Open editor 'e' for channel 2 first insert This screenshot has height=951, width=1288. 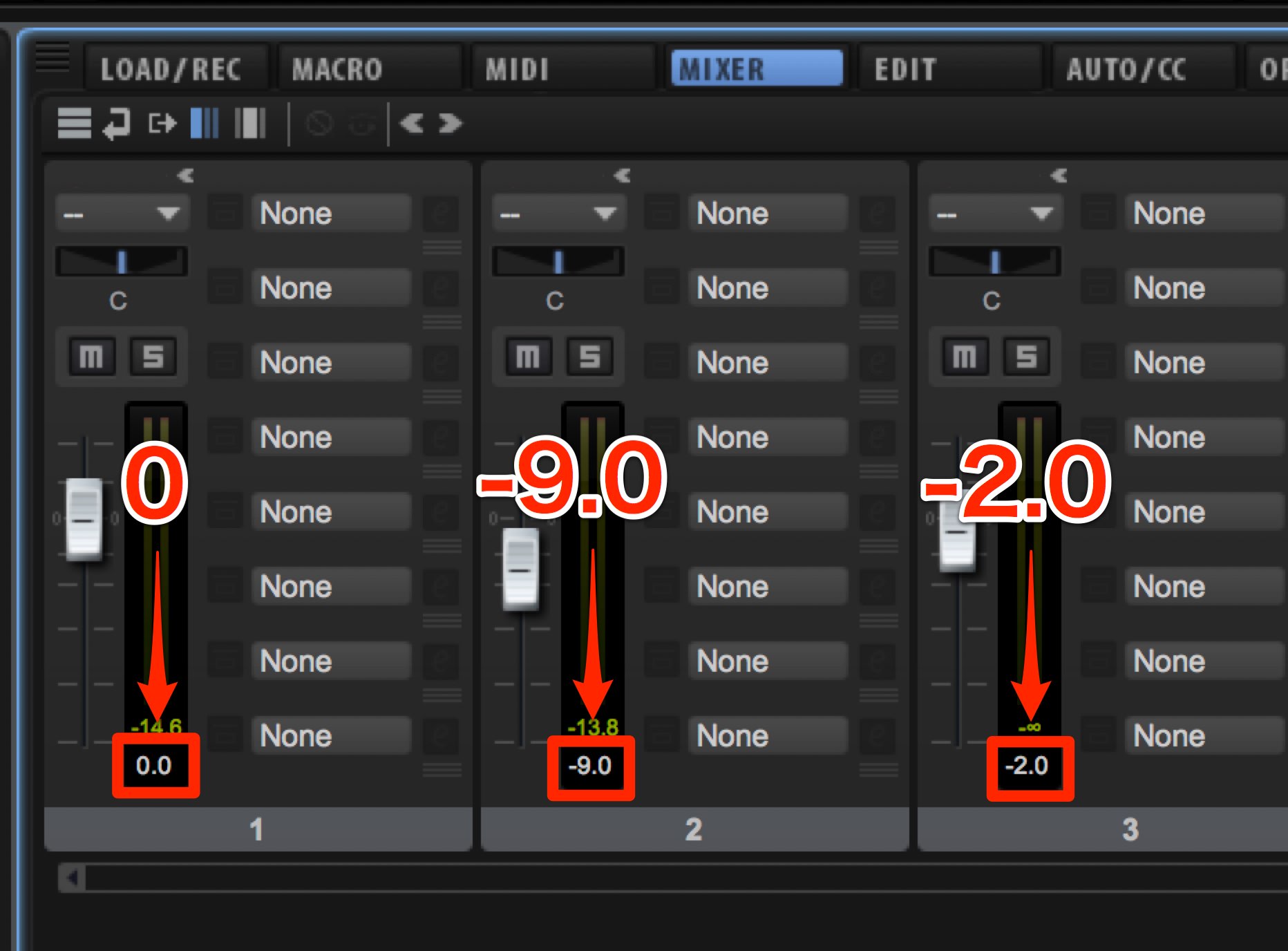point(878,213)
